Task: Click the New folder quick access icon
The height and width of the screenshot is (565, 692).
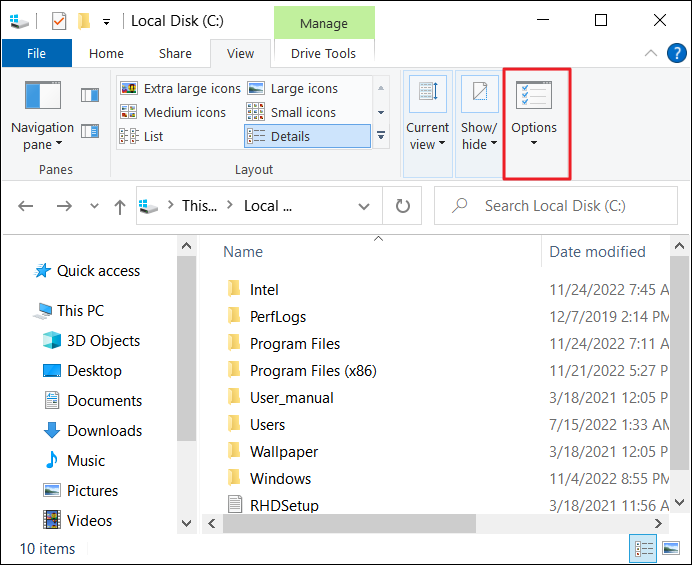Action: [x=84, y=21]
